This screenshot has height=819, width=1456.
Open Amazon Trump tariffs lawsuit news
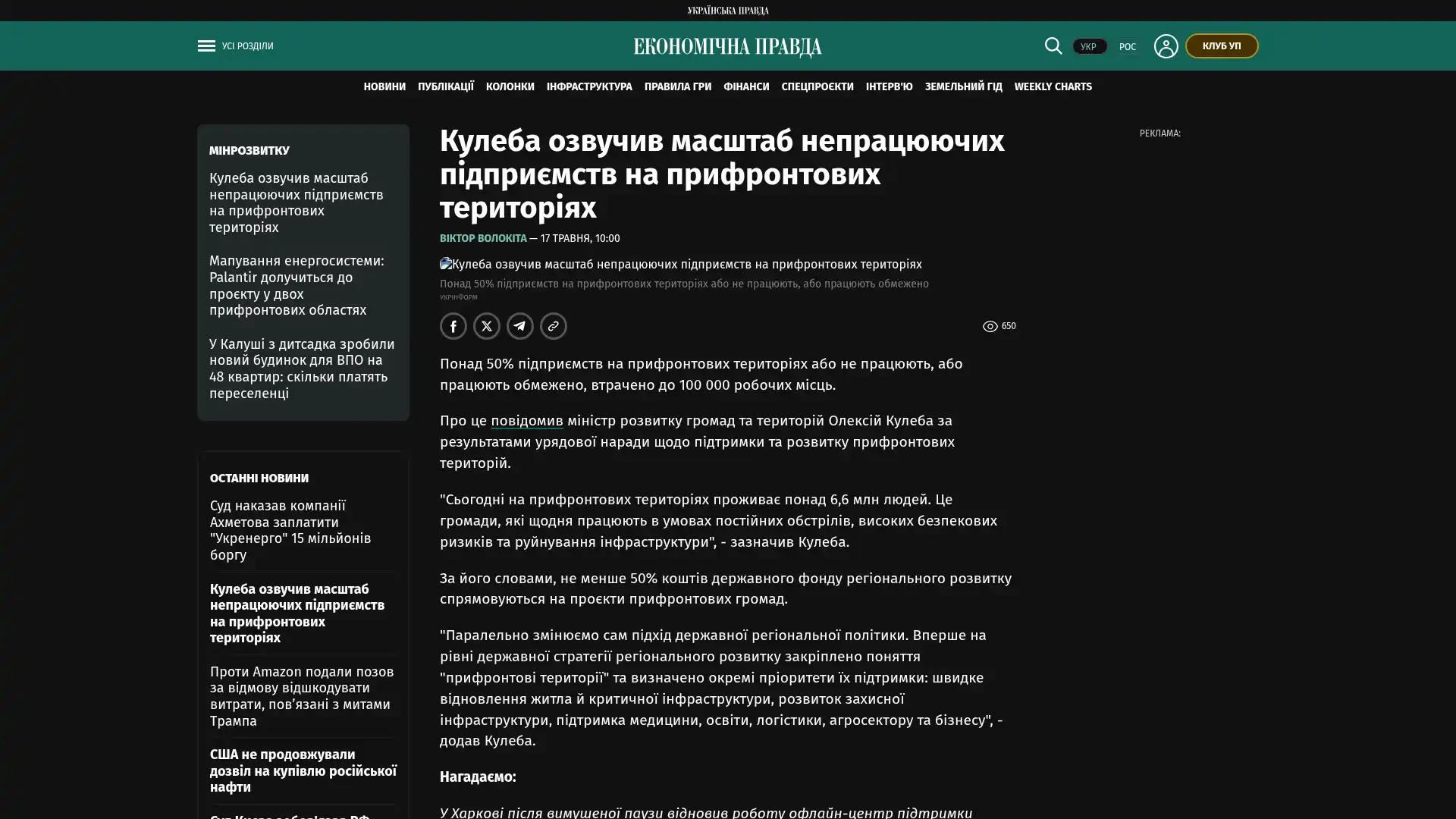pos(302,696)
